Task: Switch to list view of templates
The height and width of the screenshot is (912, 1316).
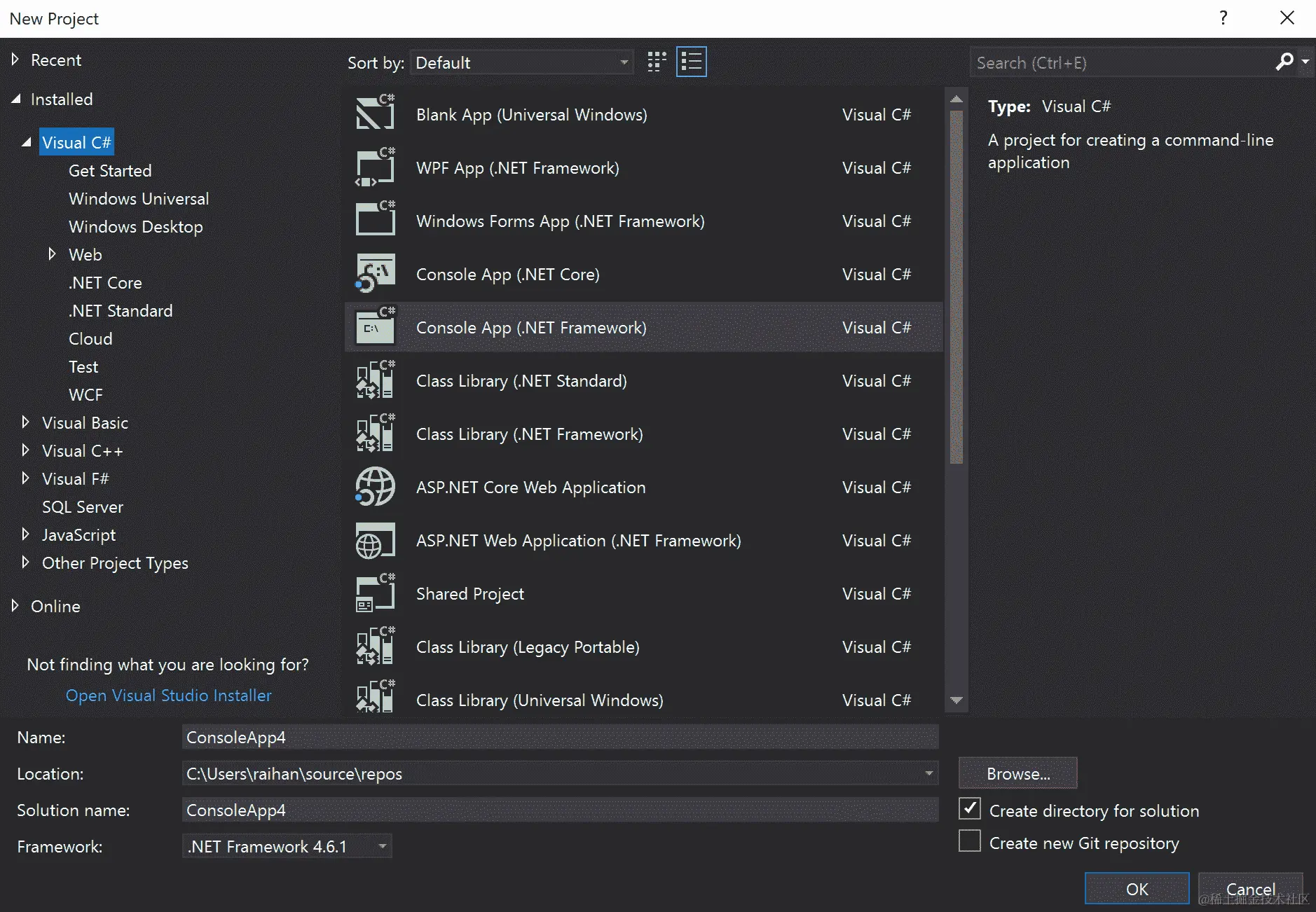Action: pyautogui.click(x=692, y=62)
